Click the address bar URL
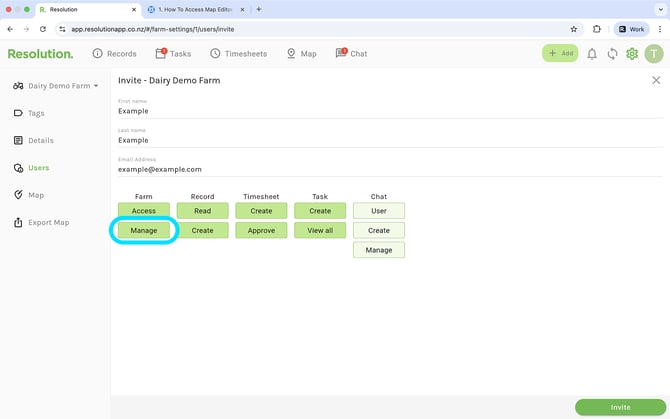The height and width of the screenshot is (419, 670). click(153, 29)
